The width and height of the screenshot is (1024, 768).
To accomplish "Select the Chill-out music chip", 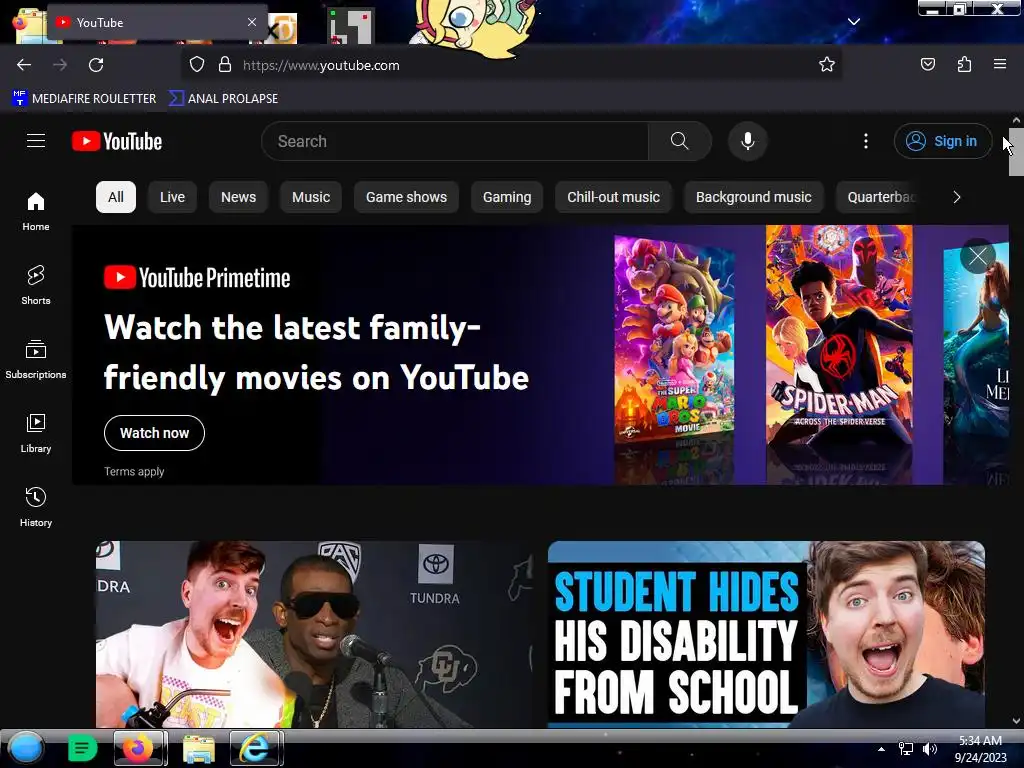I will point(613,197).
